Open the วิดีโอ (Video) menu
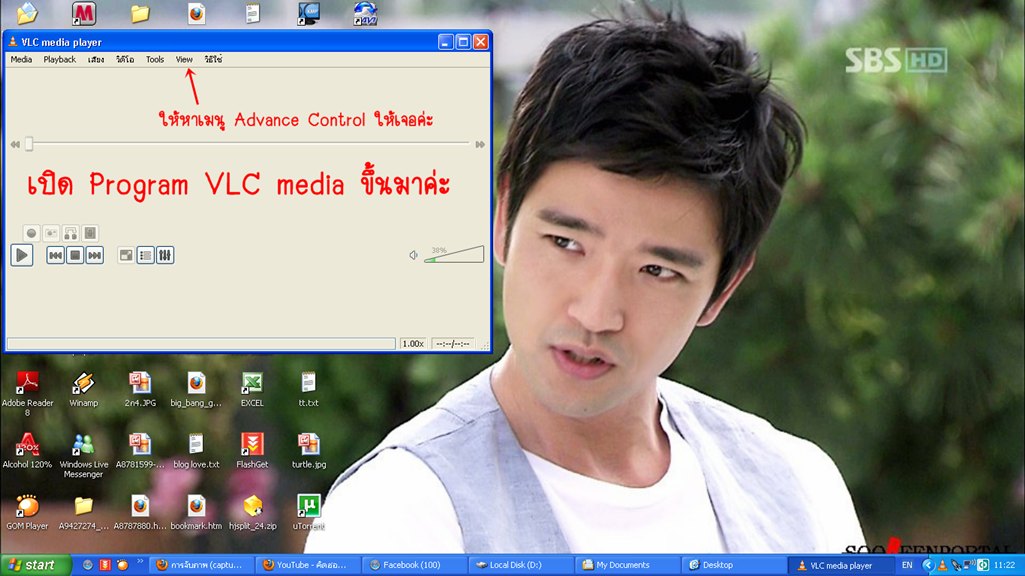The height and width of the screenshot is (576, 1025). coord(125,59)
